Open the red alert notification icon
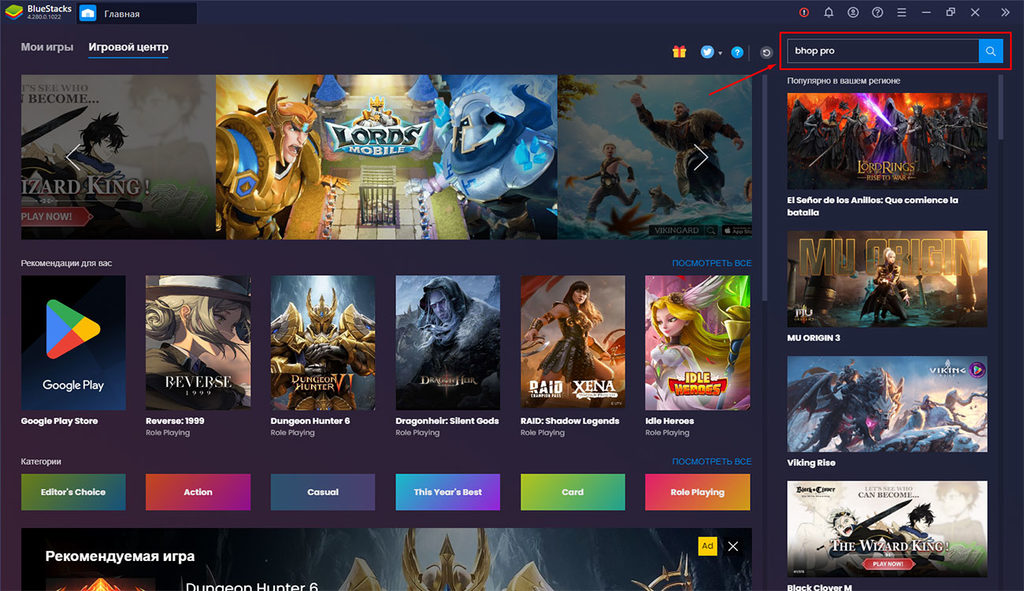Screen dimensions: 1024x591 [x=804, y=12]
